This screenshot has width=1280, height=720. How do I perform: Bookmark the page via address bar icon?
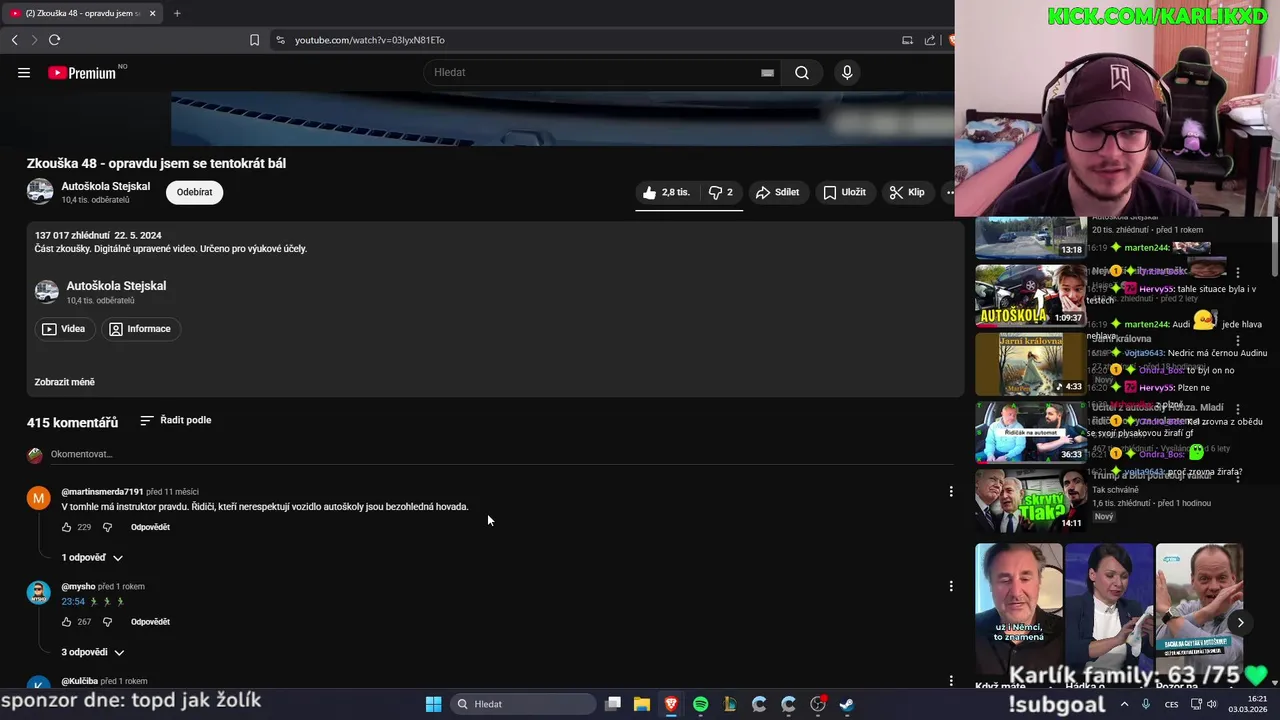coord(254,40)
